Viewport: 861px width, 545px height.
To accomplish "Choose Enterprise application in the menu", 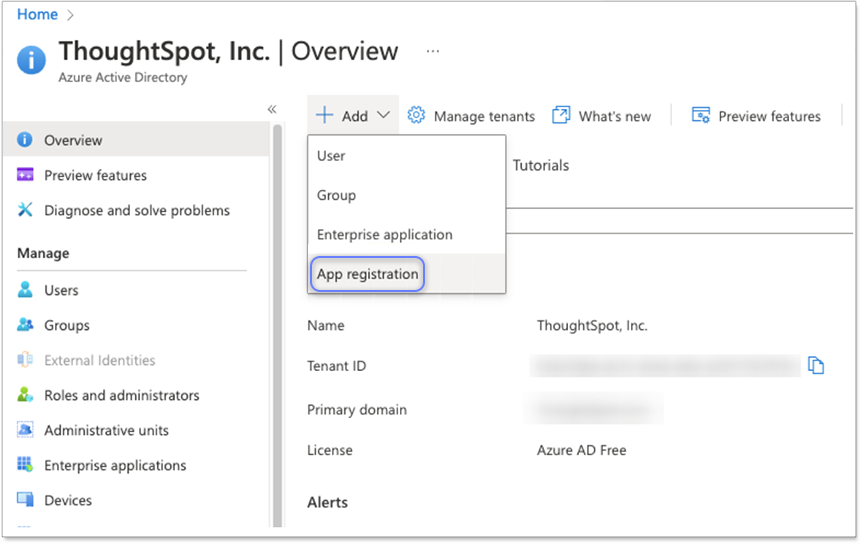I will pyautogui.click(x=385, y=235).
